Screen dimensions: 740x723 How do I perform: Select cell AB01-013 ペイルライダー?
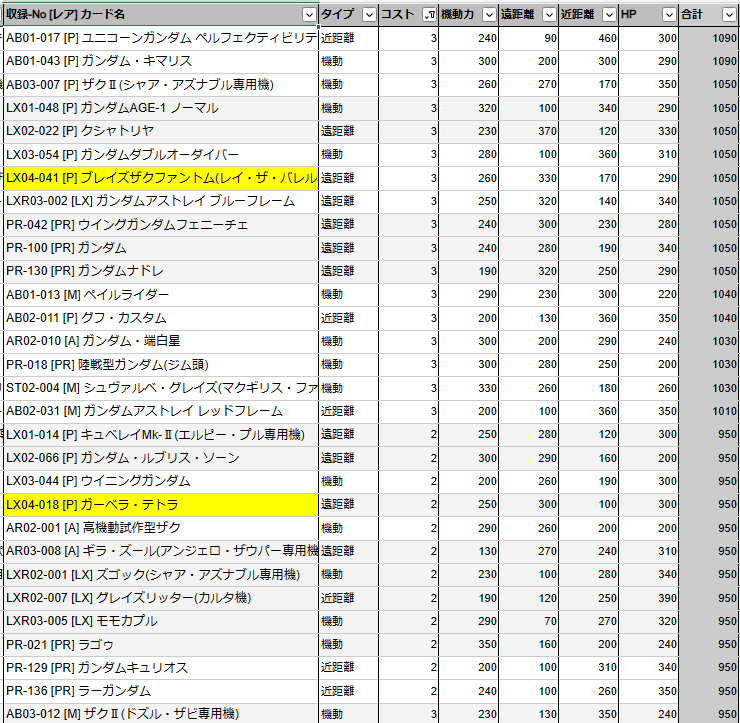point(160,295)
